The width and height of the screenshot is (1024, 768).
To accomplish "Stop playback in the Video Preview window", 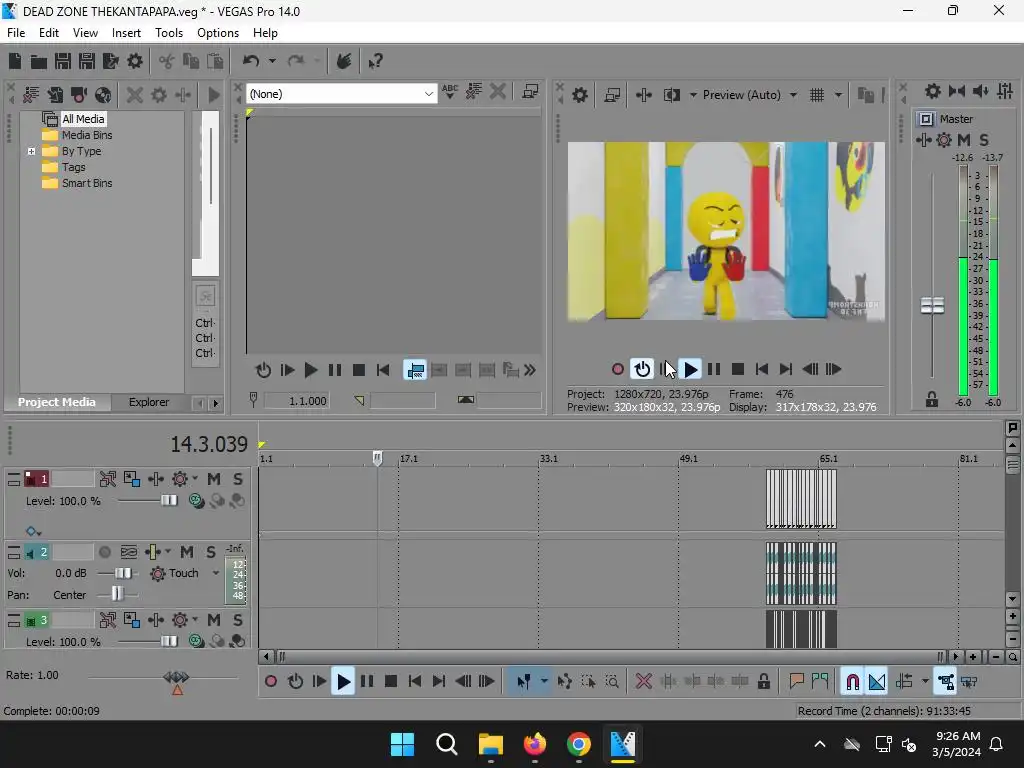I will pyautogui.click(x=738, y=370).
